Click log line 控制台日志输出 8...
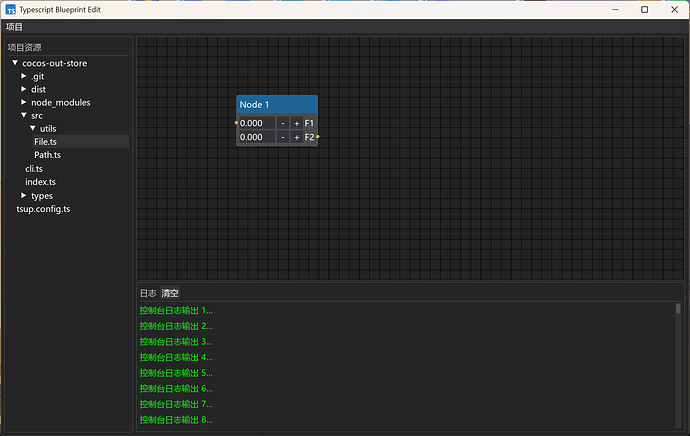 [x=176, y=420]
